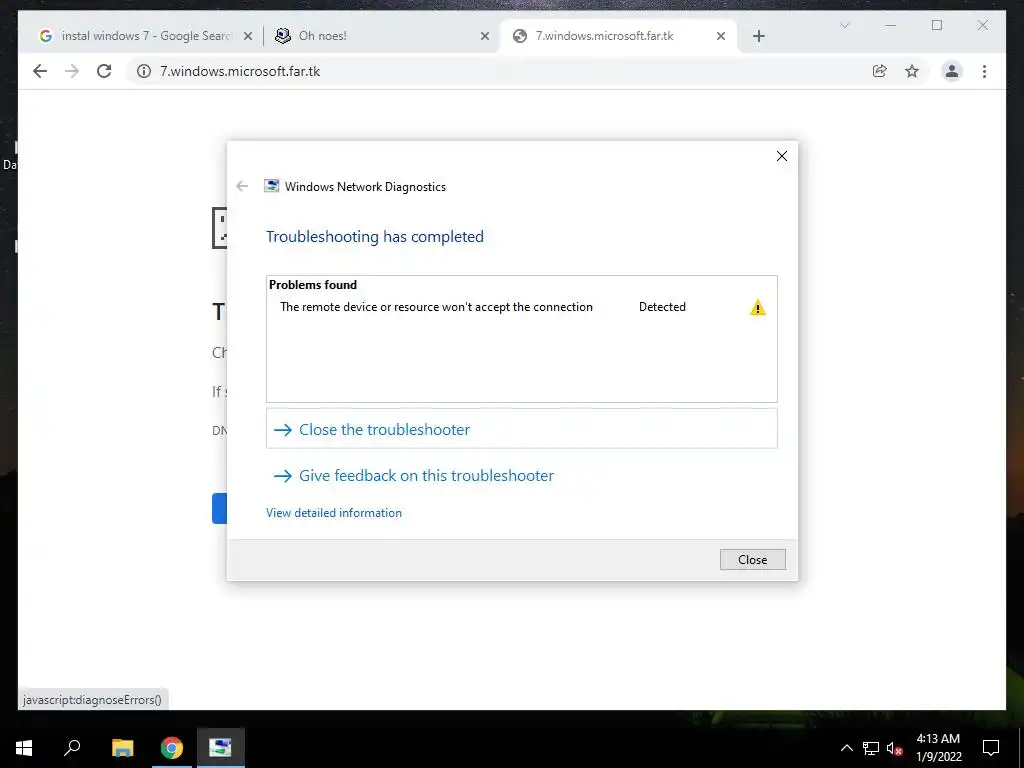Bookmark this page with the star icon
Screen dimensions: 1024x768
coord(912,71)
